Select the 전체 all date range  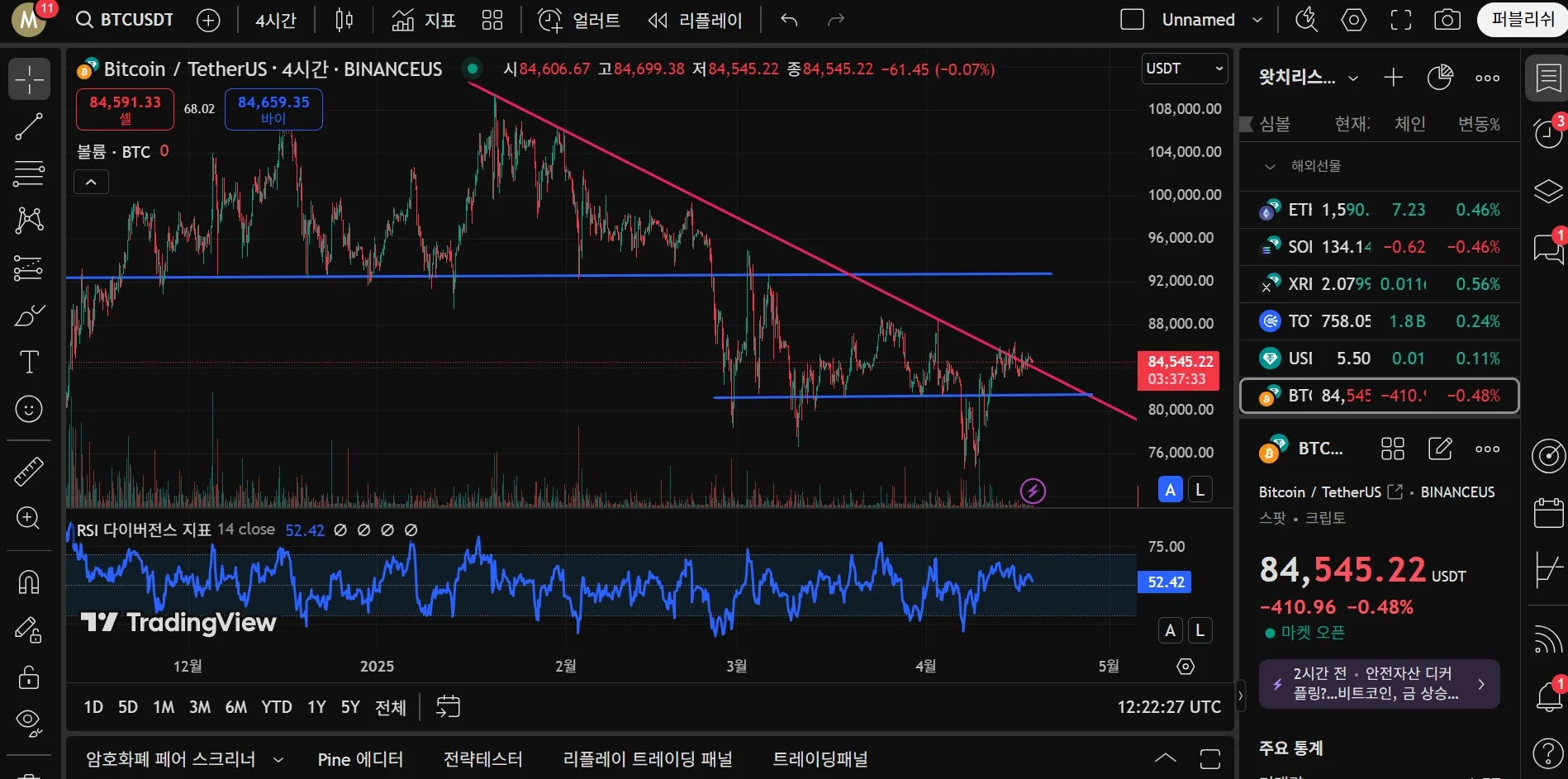[391, 707]
